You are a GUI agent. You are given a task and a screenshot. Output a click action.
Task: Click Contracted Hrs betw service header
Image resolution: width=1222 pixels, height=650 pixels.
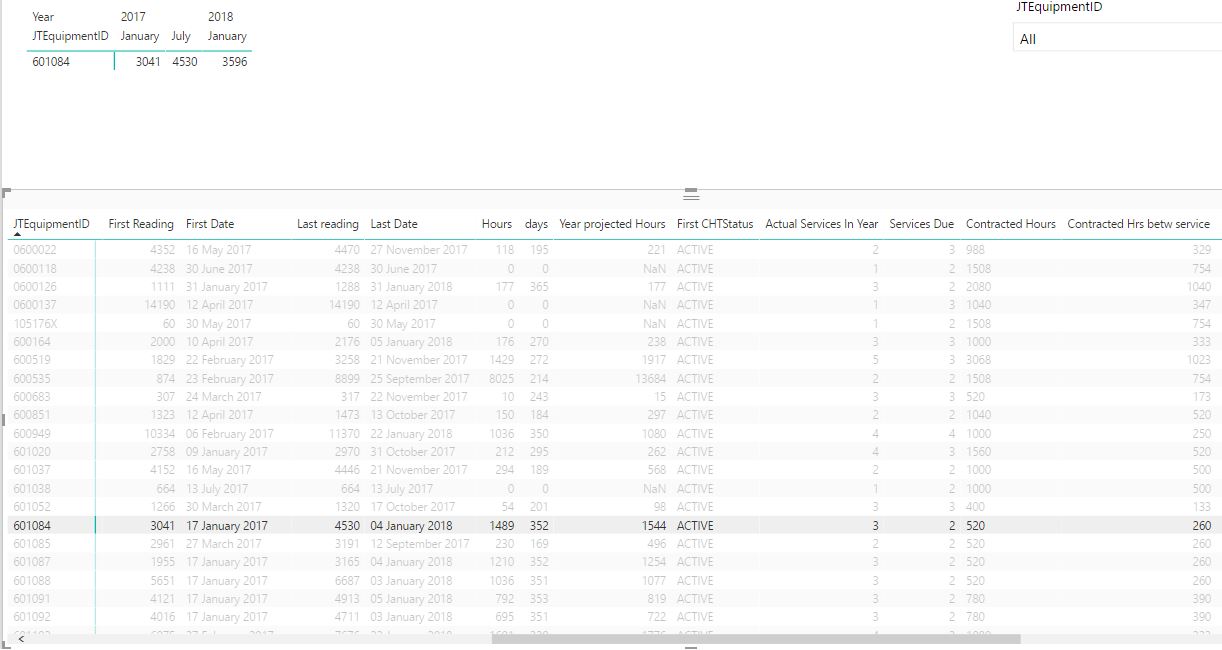[1139, 224]
